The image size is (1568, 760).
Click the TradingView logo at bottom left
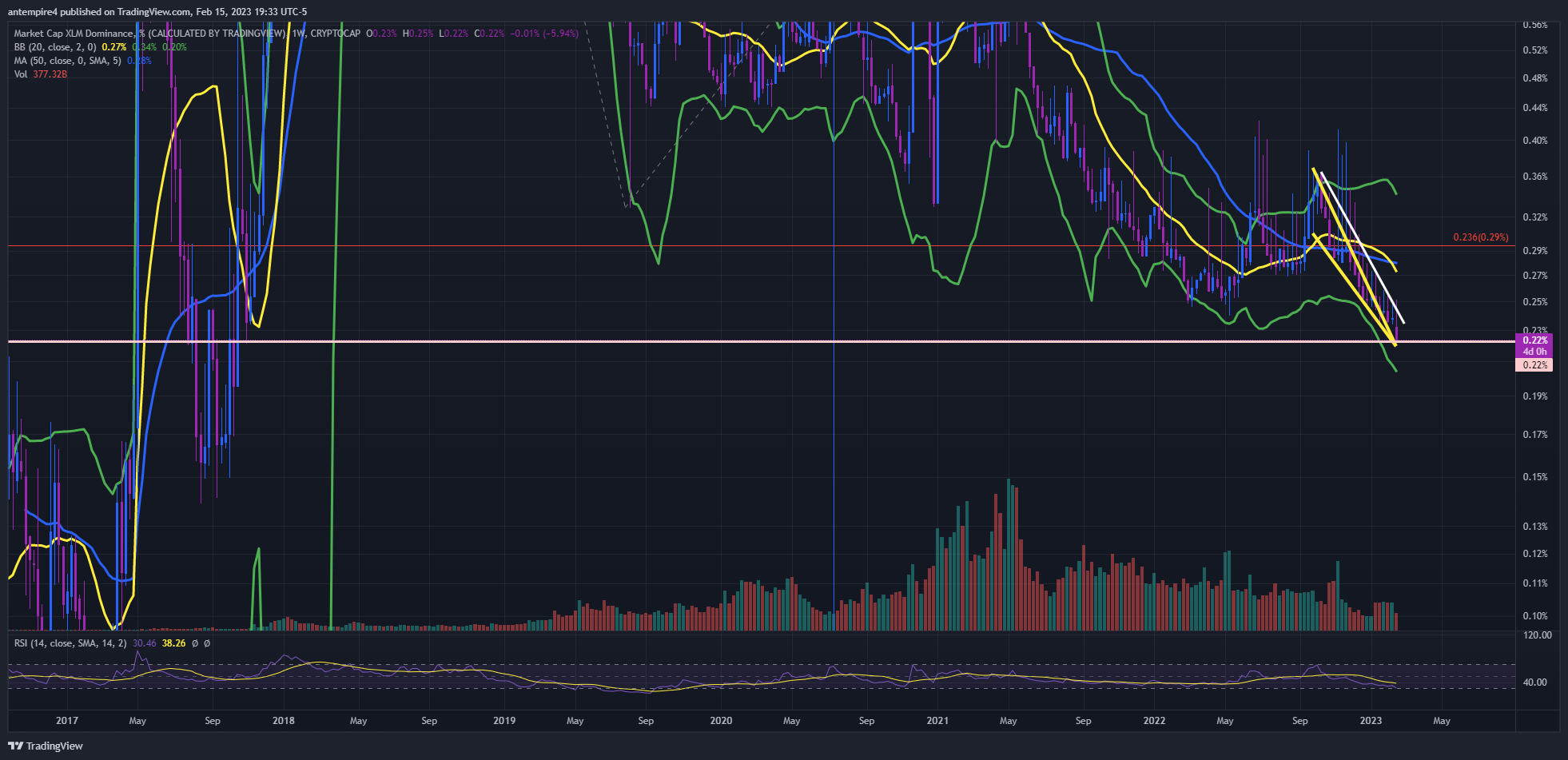pos(46,746)
